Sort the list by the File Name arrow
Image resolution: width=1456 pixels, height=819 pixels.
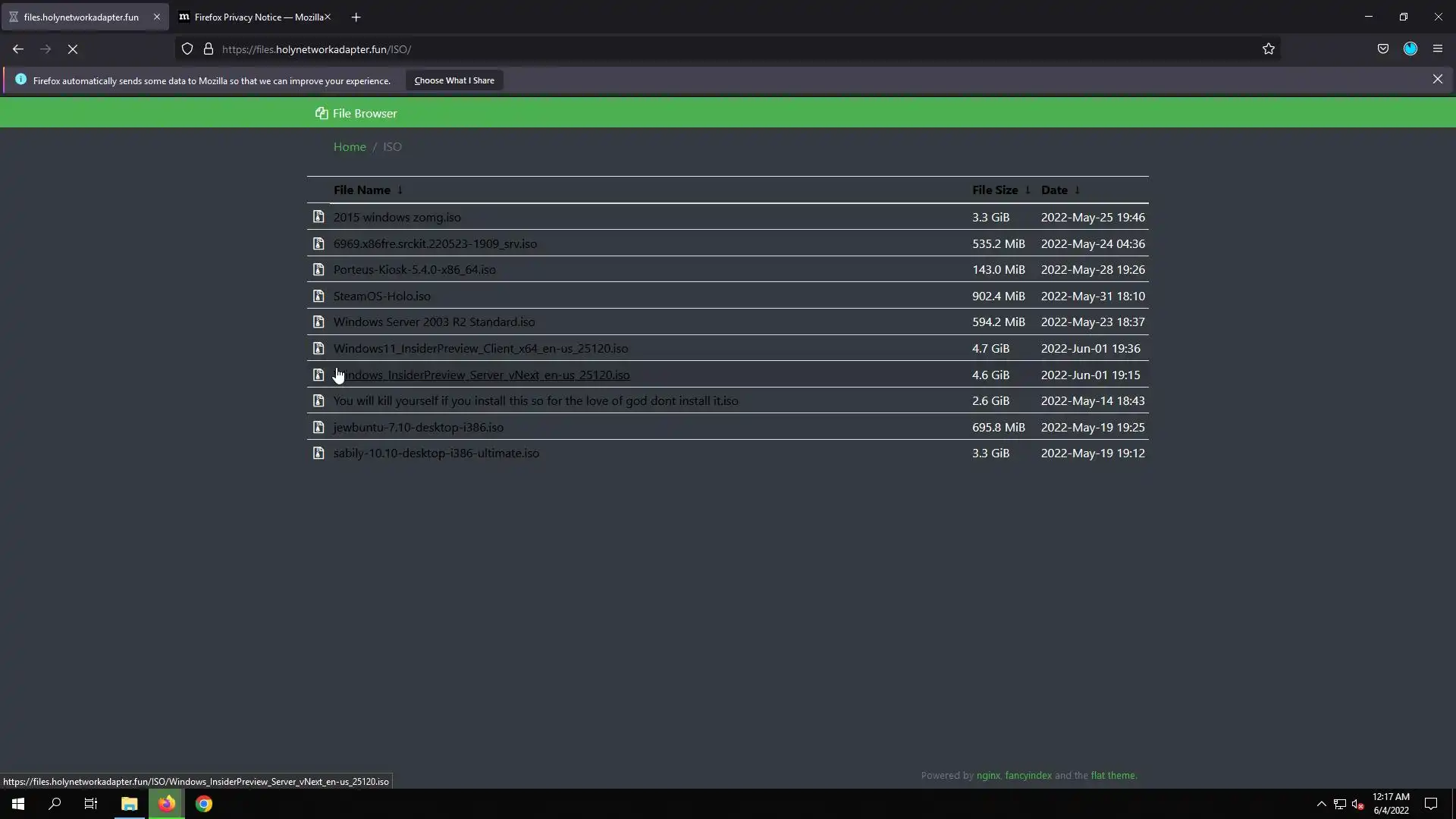coord(400,190)
